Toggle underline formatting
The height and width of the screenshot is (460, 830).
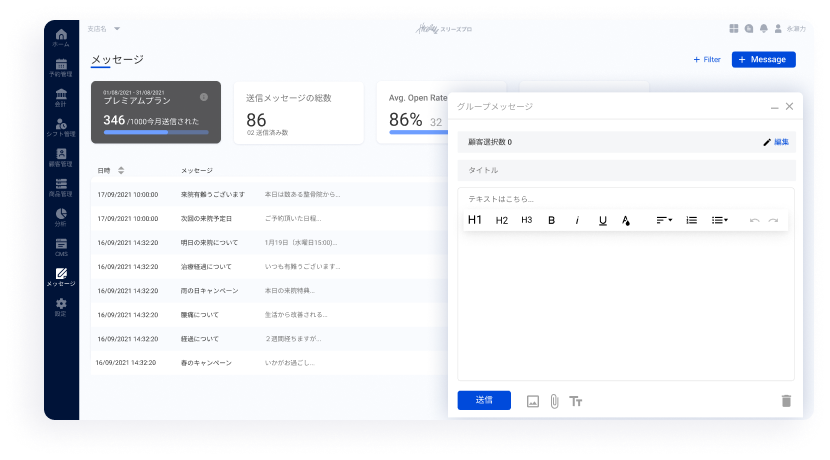click(602, 221)
